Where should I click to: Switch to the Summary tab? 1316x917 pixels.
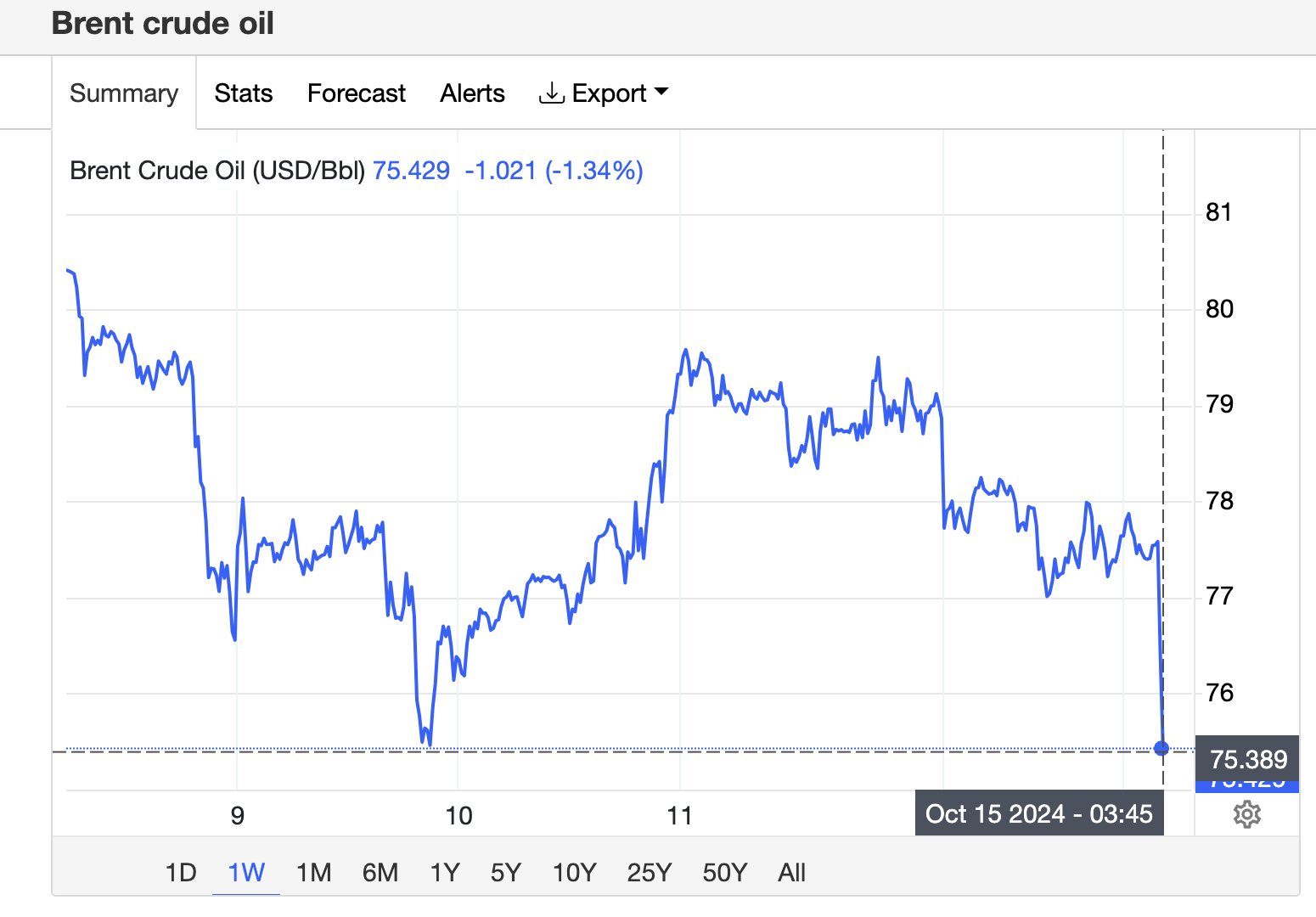(124, 93)
